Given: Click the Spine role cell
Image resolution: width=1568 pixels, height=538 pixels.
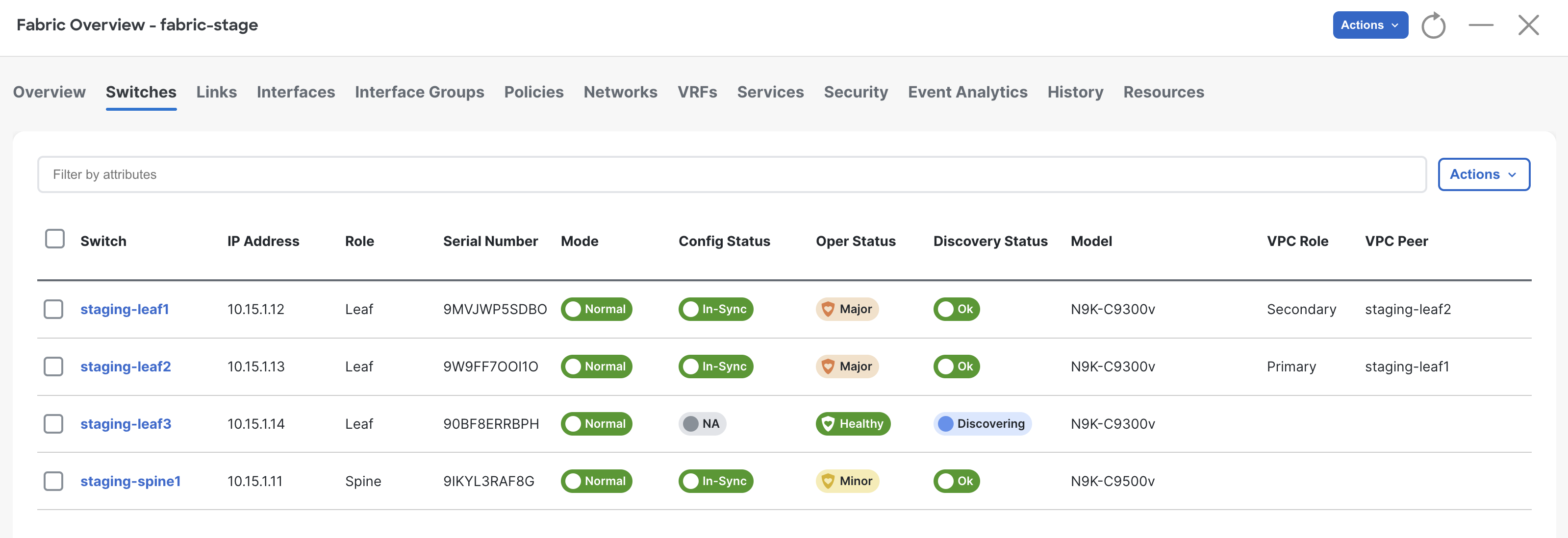Looking at the screenshot, I should [x=363, y=481].
